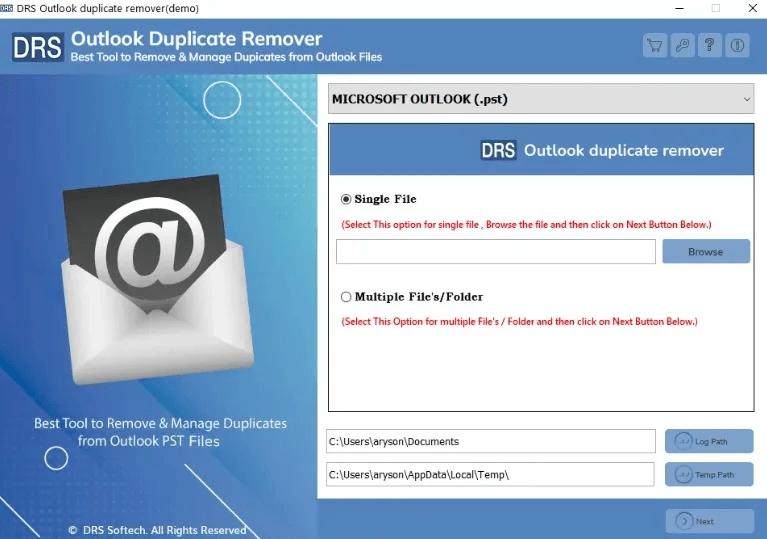Screen dimensions: 767x539
Task: Click 'DRS Softech. All Rights Reserved' text
Action: pyautogui.click(x=164, y=530)
